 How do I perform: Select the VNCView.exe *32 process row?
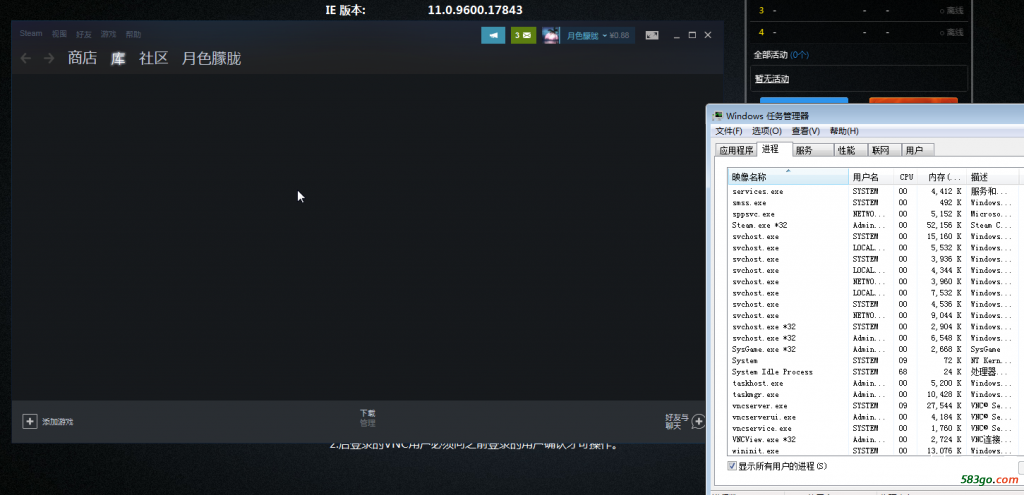point(874,439)
